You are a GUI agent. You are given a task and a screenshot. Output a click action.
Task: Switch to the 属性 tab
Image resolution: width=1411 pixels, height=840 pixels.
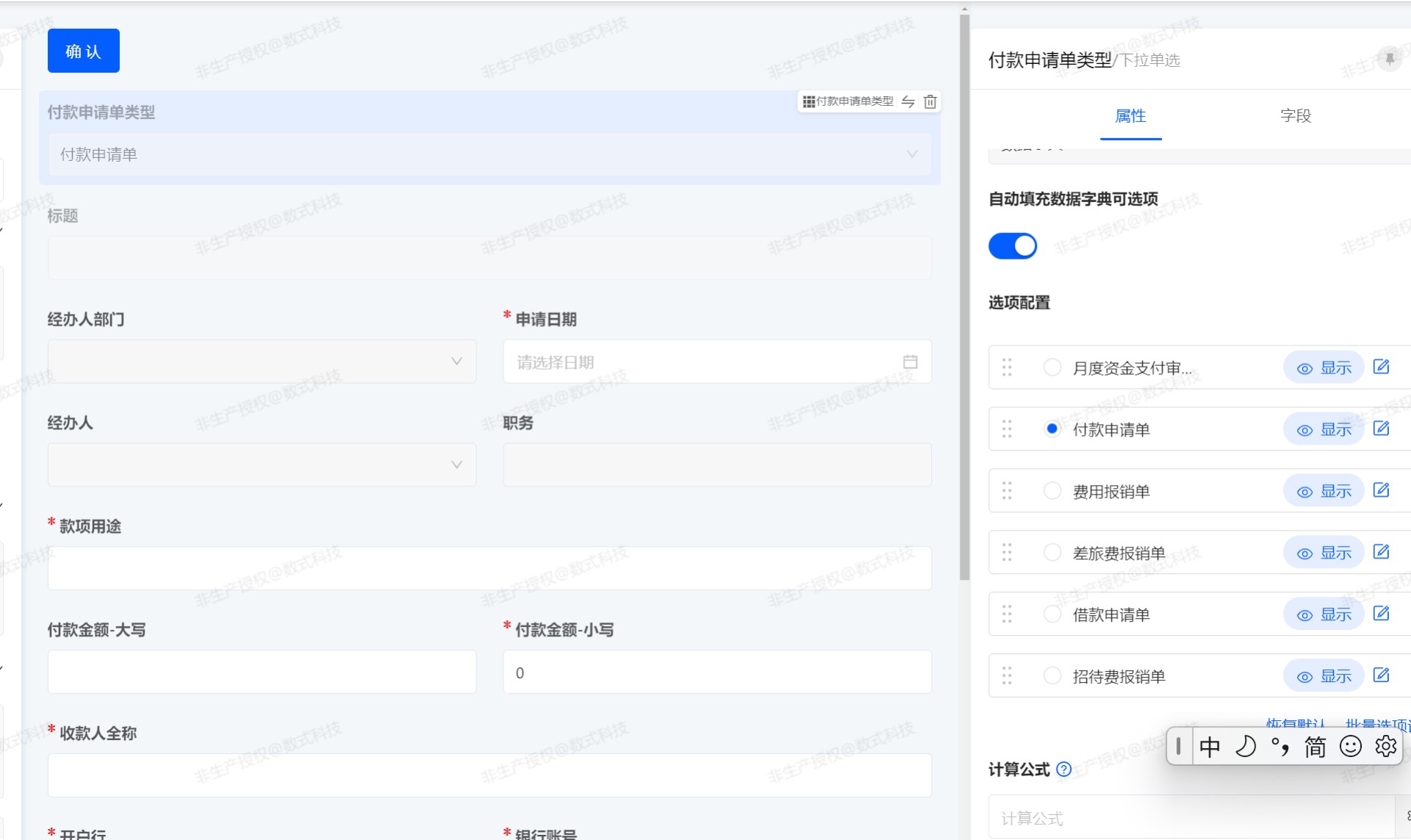point(1130,115)
